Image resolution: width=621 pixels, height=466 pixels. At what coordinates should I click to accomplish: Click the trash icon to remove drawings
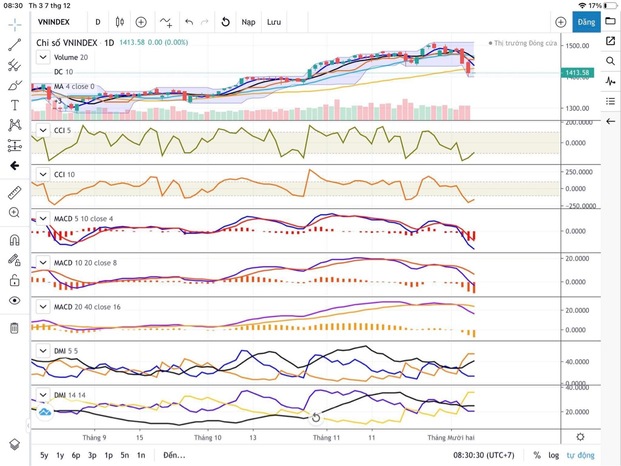point(14,327)
